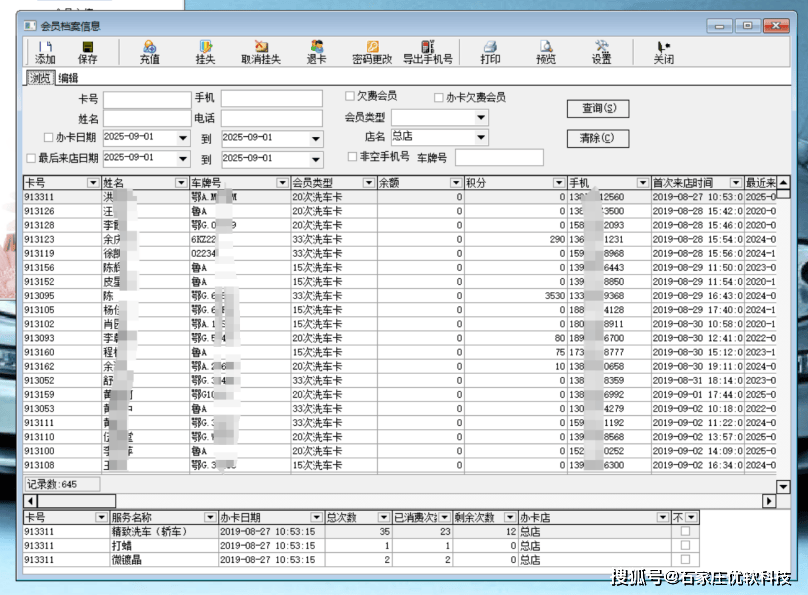Open the 店名 总店 dropdown
The width and height of the screenshot is (808, 595).
481,137
